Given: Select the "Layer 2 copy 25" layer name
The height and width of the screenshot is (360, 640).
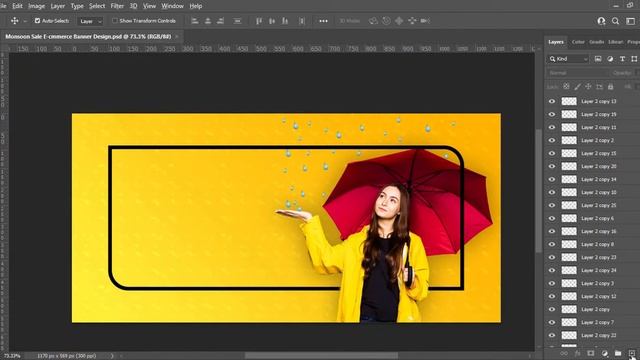Looking at the screenshot, I should pos(599,205).
